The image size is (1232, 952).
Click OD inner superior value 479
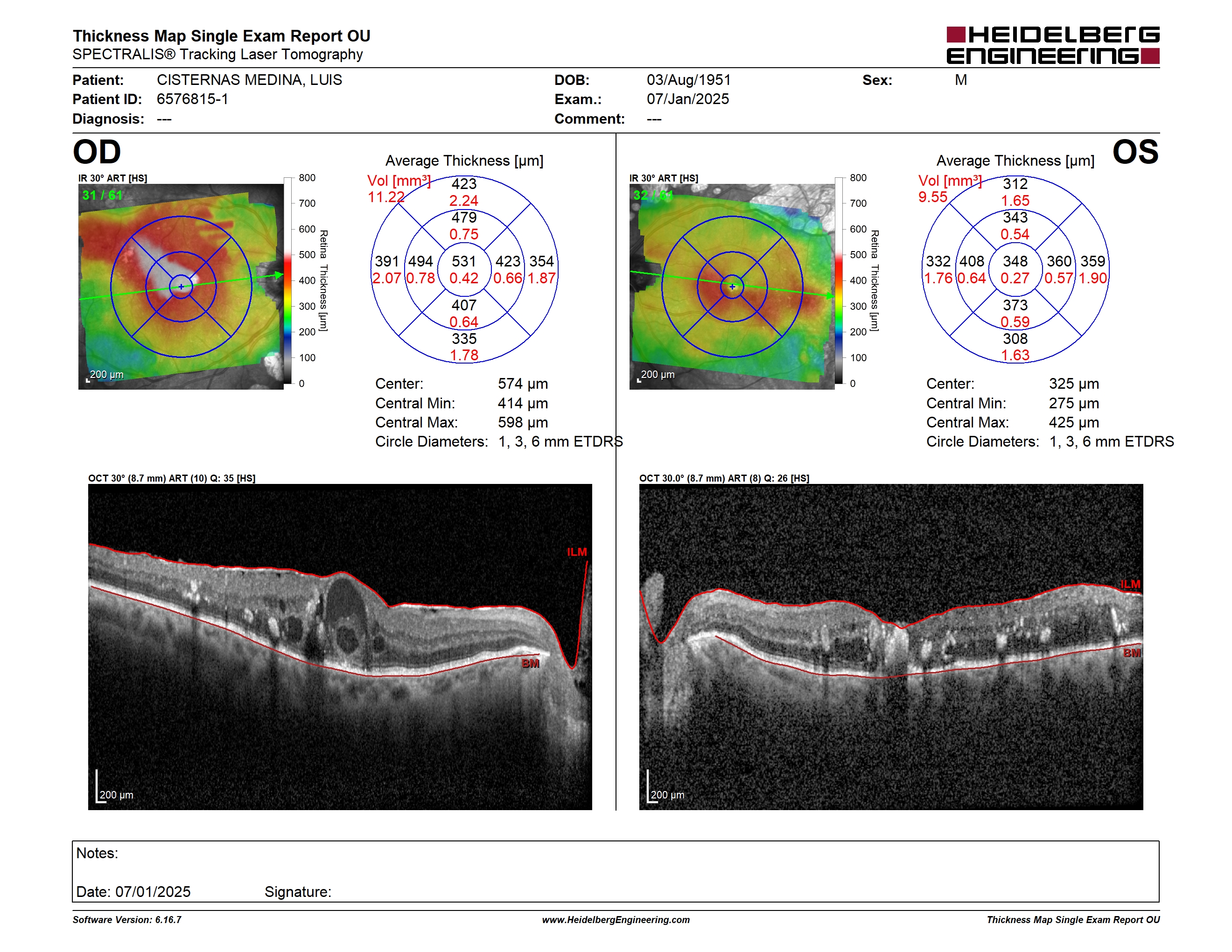tap(464, 217)
